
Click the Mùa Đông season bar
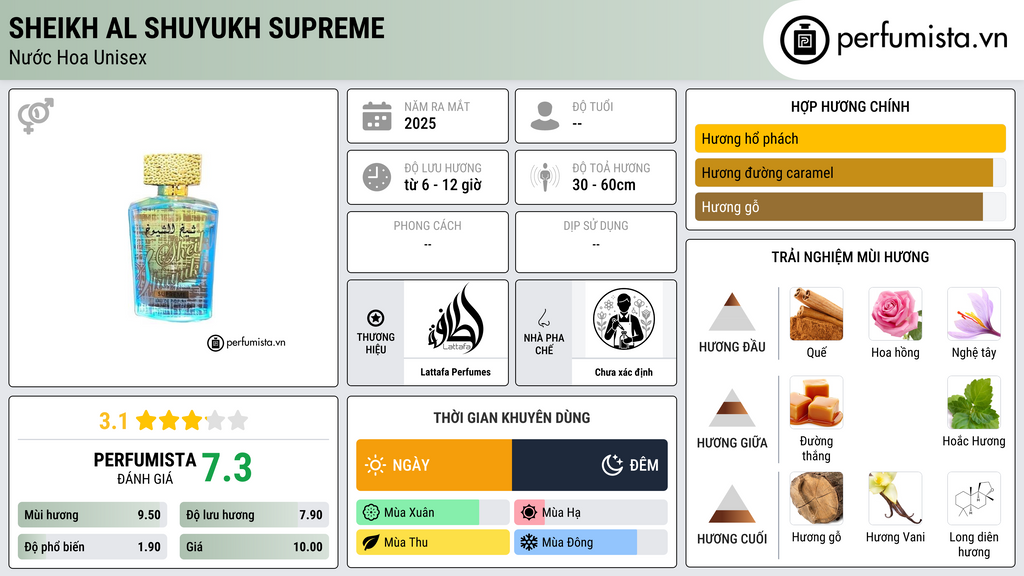pos(590,542)
